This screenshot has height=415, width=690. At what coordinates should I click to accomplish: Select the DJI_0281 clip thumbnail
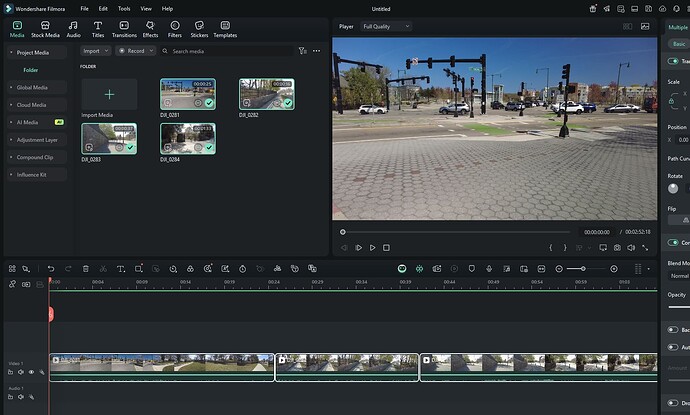point(188,94)
